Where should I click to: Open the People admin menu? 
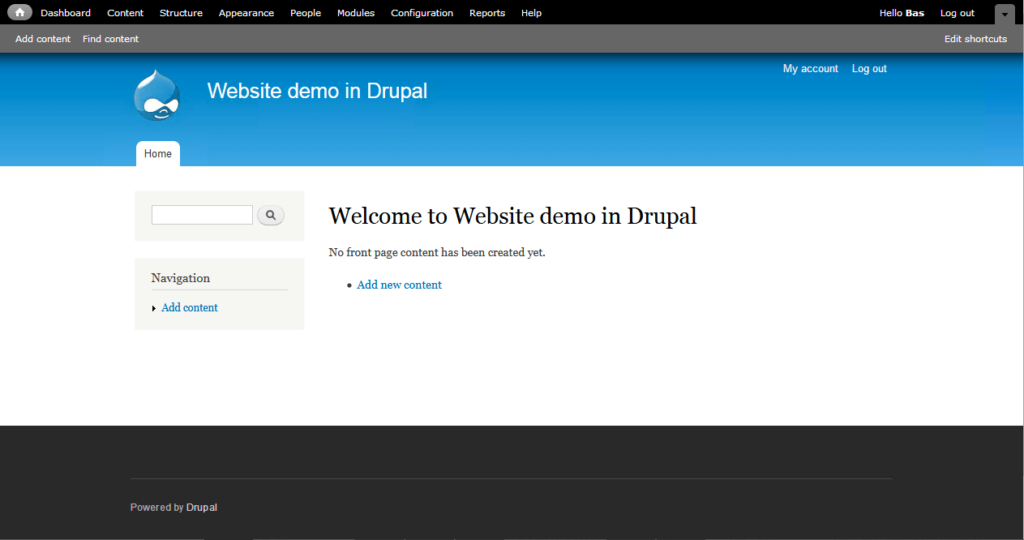coord(305,13)
